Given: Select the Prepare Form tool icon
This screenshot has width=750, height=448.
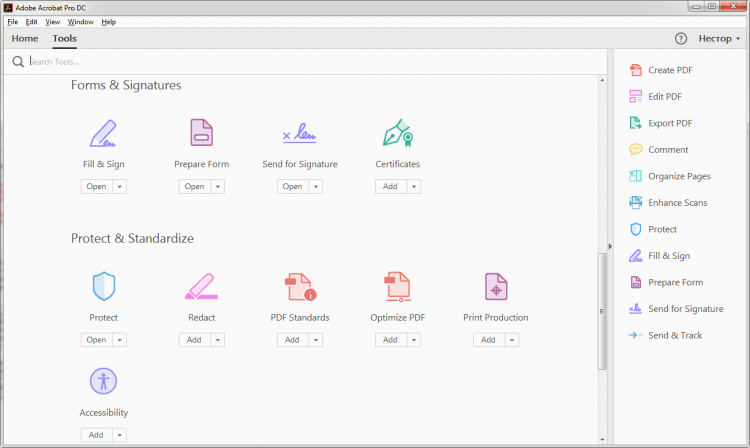Looking at the screenshot, I should click(x=201, y=132).
